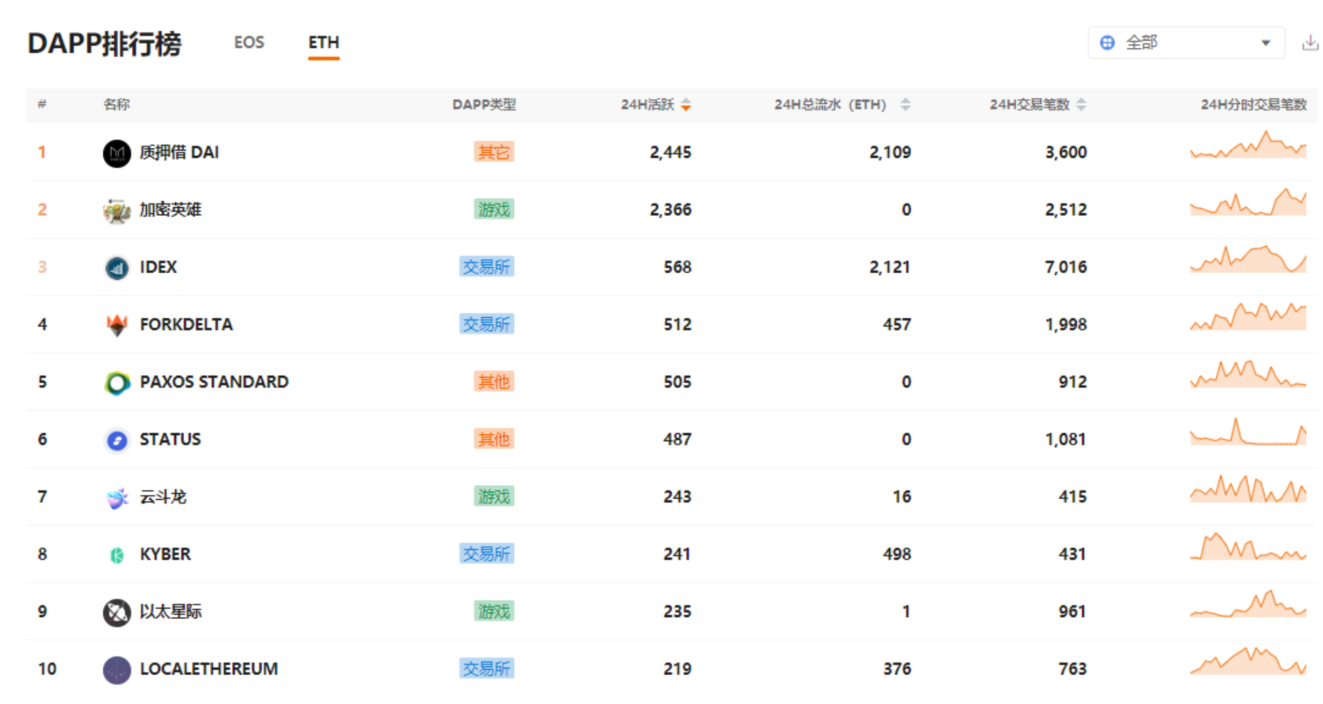Click the DAPP类型 column header
Viewport: 1323px width, 704px height.
point(484,105)
